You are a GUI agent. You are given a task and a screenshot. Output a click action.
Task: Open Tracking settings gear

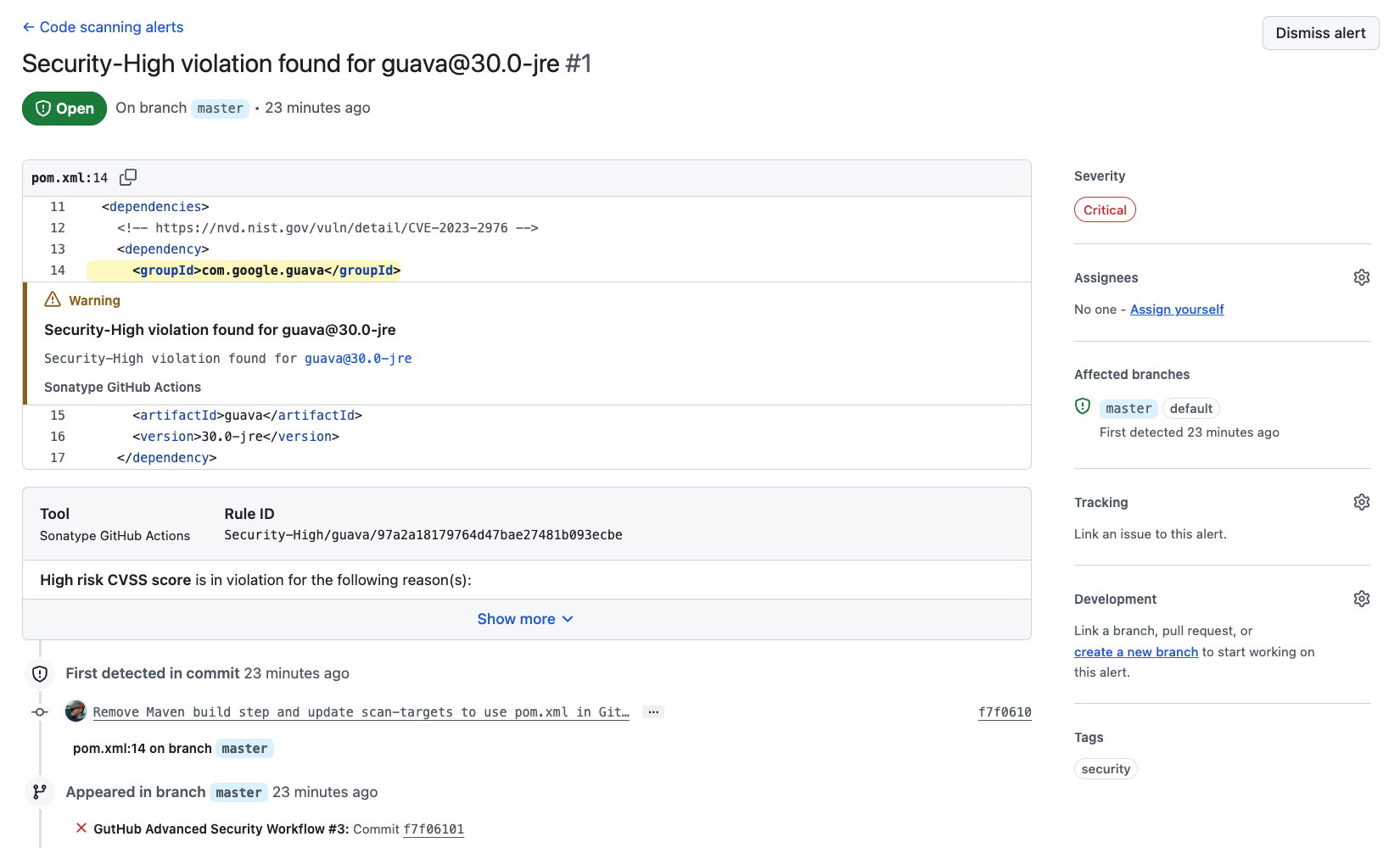pyautogui.click(x=1362, y=502)
